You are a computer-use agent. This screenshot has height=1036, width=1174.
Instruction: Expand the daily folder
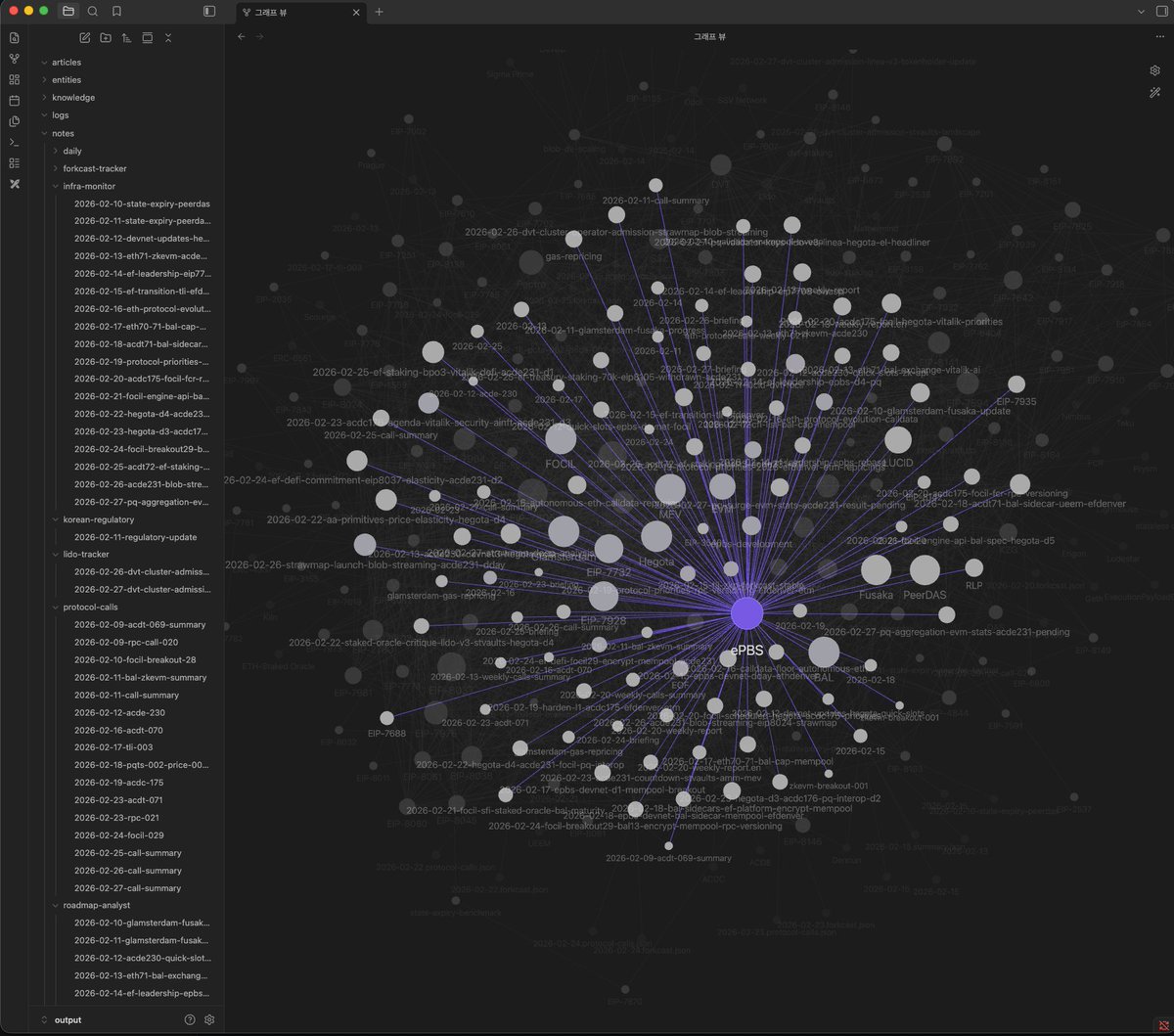coord(72,151)
